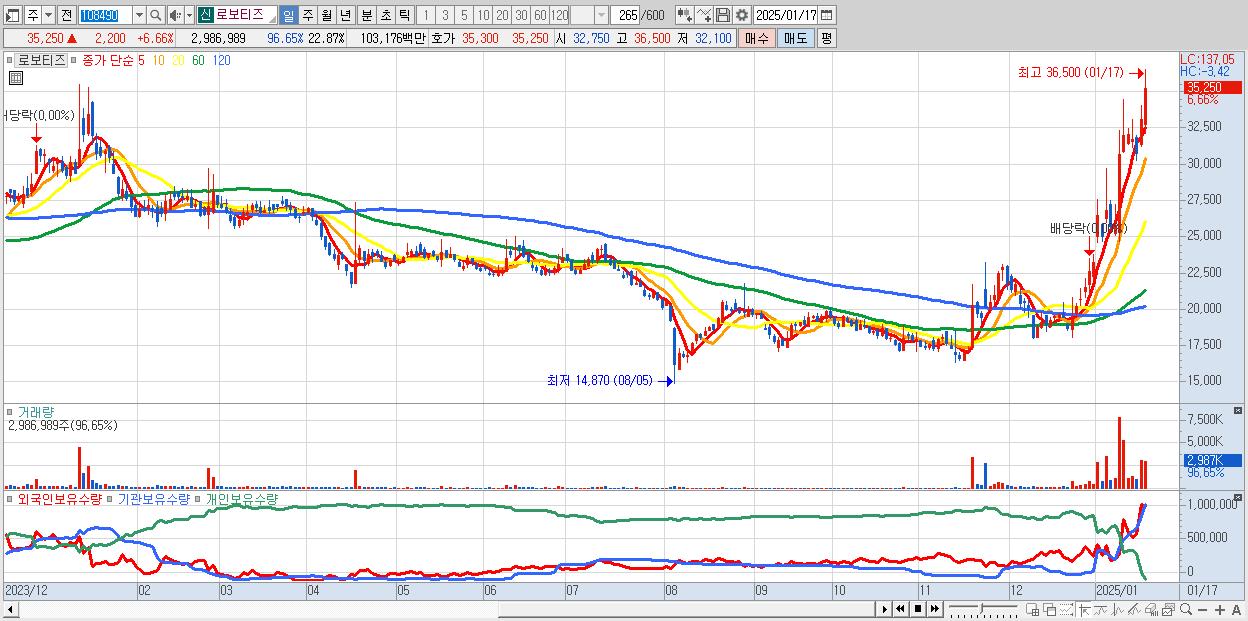
Task: Toggle the 신 credit badge button
Action: coord(204,15)
